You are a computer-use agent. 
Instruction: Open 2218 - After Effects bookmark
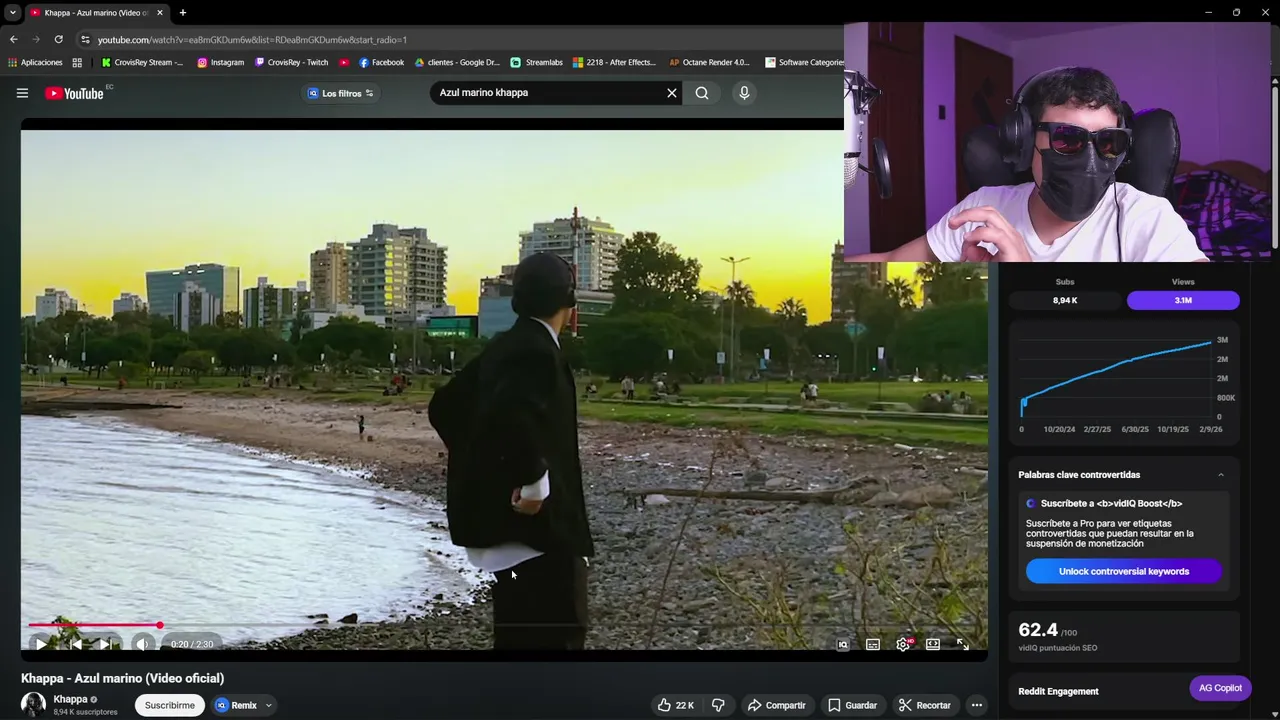coord(614,62)
